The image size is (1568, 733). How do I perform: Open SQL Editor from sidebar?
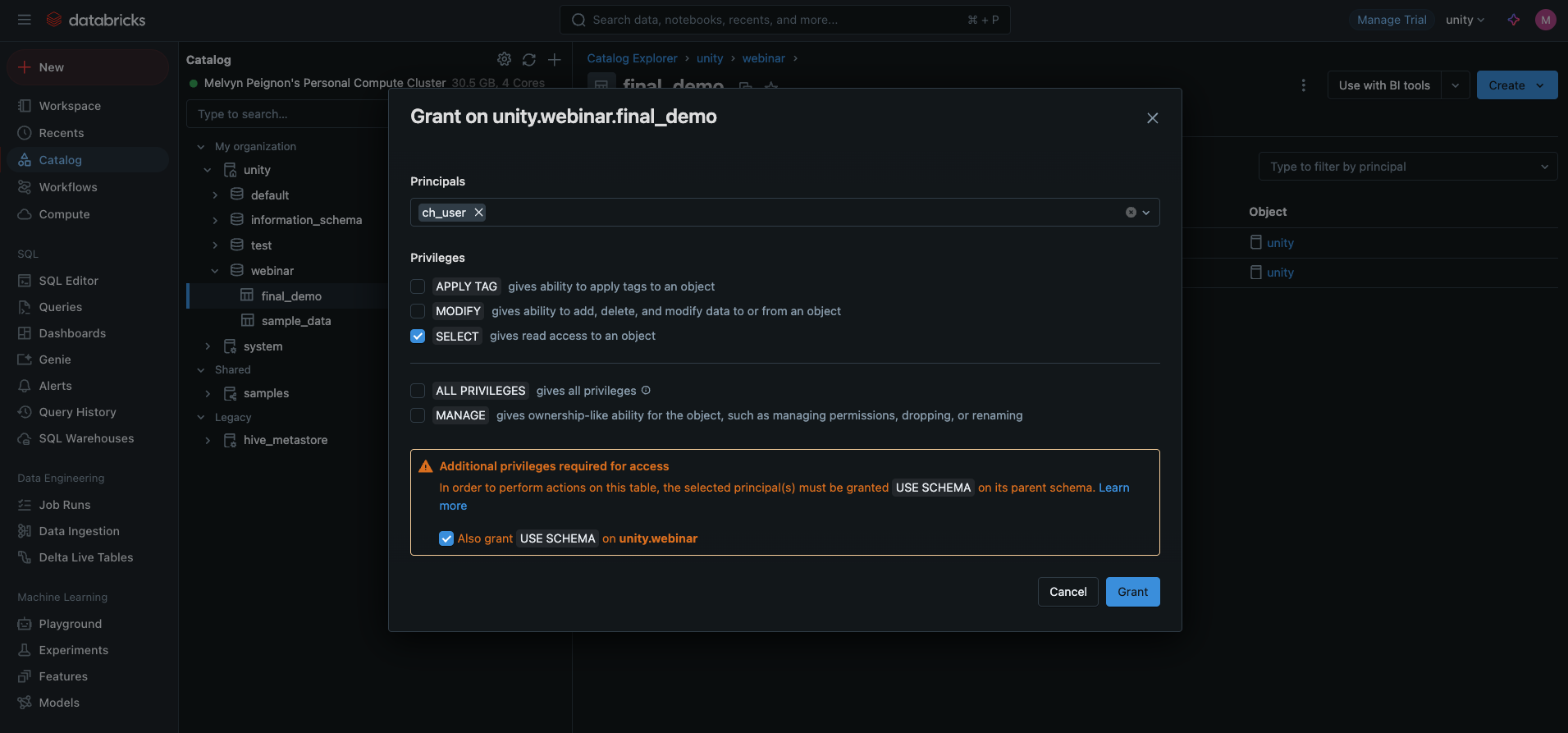[68, 281]
